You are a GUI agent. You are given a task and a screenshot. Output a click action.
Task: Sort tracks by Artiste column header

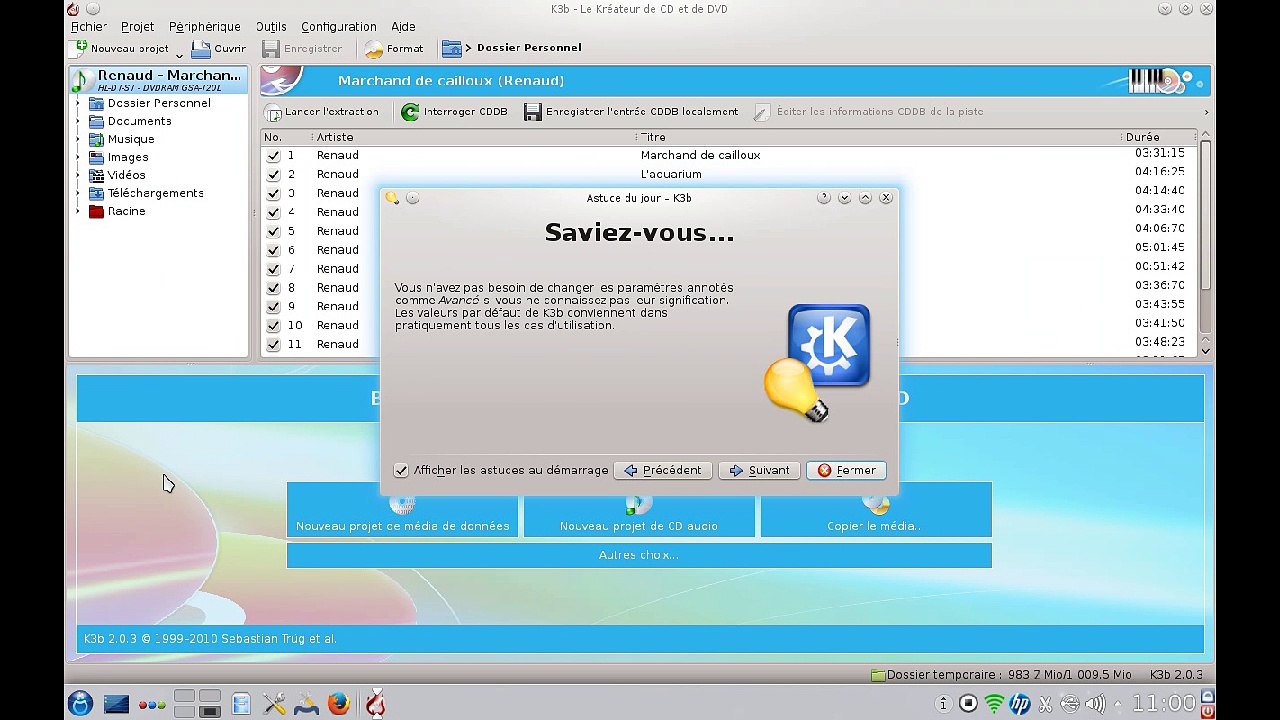[x=473, y=137]
